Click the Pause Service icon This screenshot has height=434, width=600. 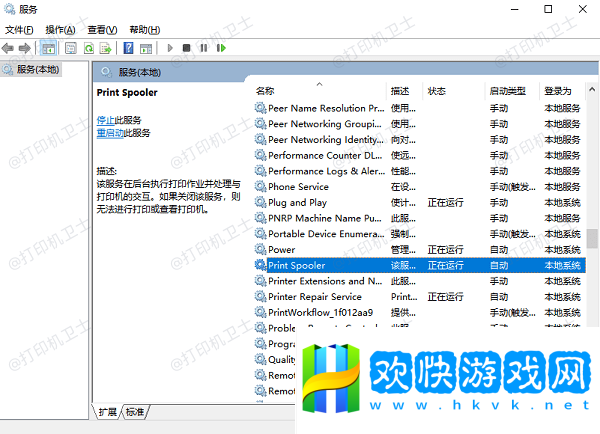point(204,48)
